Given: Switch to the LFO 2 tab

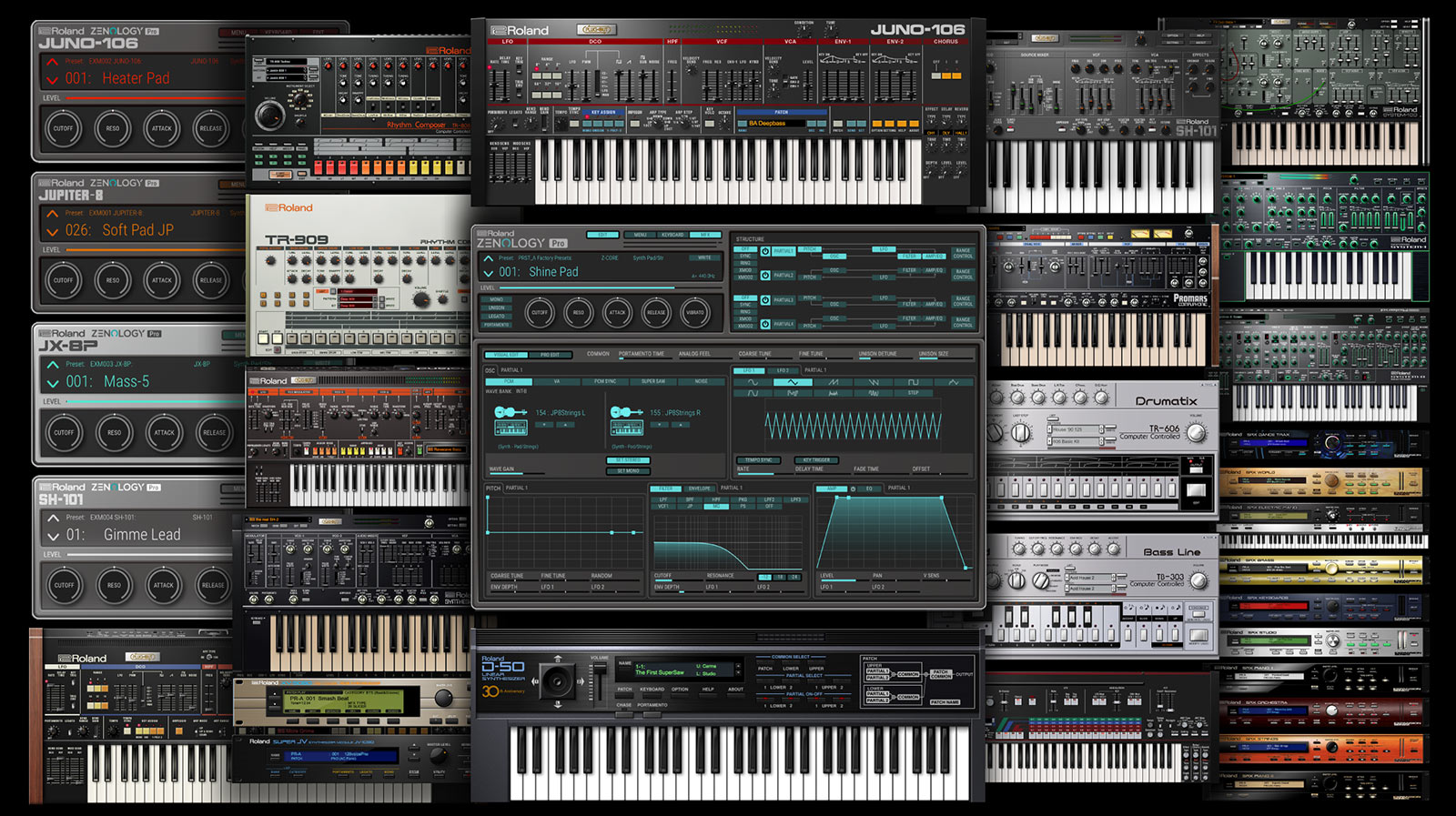Looking at the screenshot, I should [783, 370].
